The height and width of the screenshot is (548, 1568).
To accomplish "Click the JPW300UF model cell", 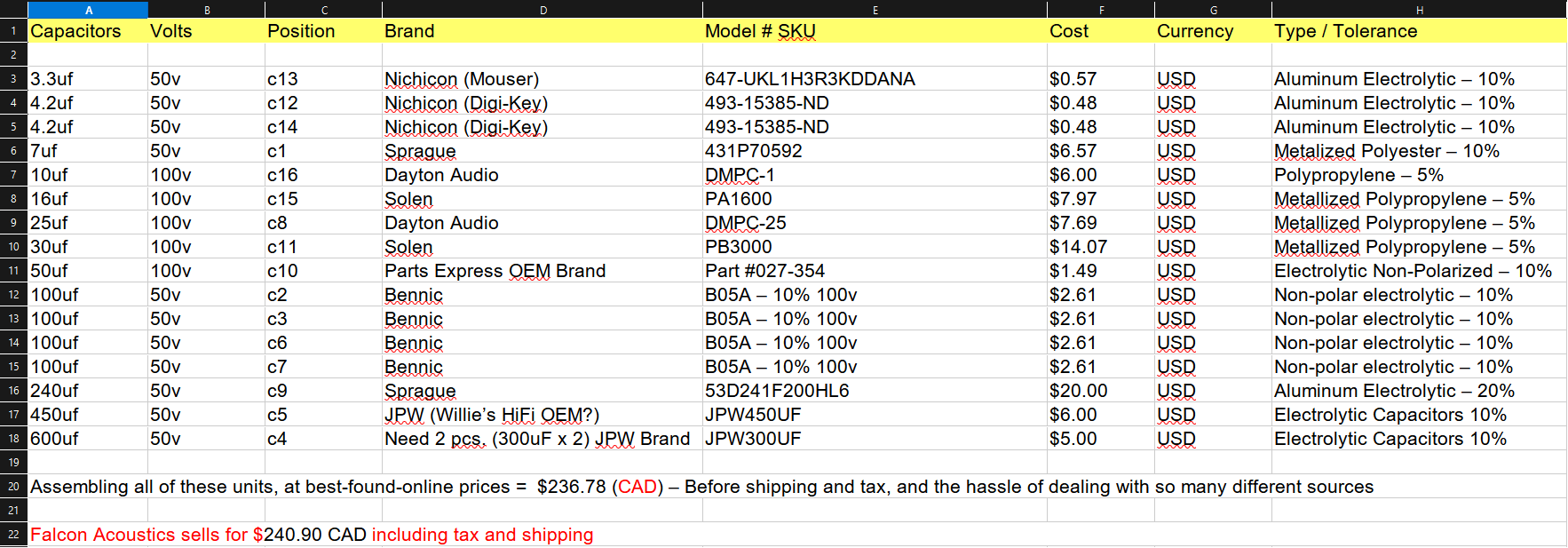I will tap(875, 439).
